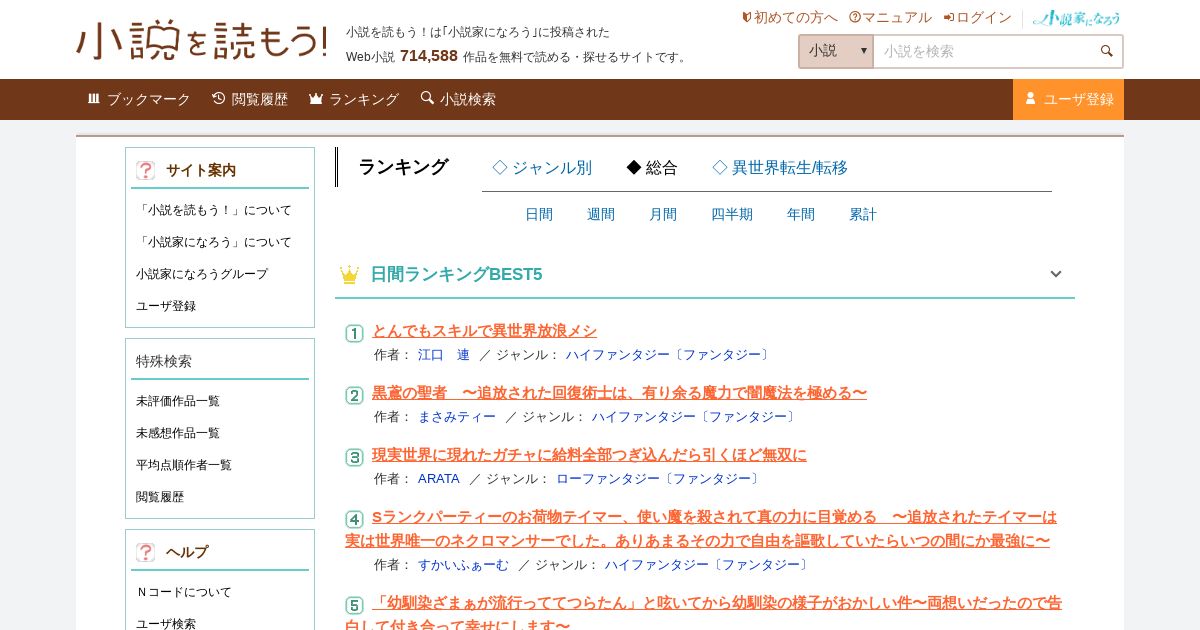Open ランキング in the navigation bar
Image resolution: width=1200 pixels, height=630 pixels.
(354, 99)
